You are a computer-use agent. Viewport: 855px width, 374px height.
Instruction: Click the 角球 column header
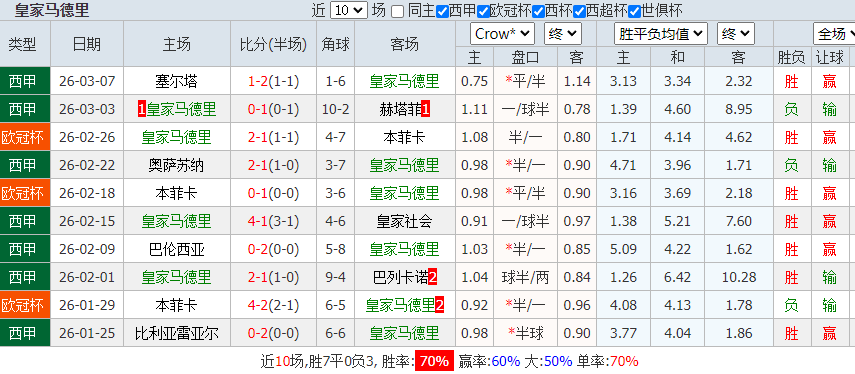[x=335, y=44]
